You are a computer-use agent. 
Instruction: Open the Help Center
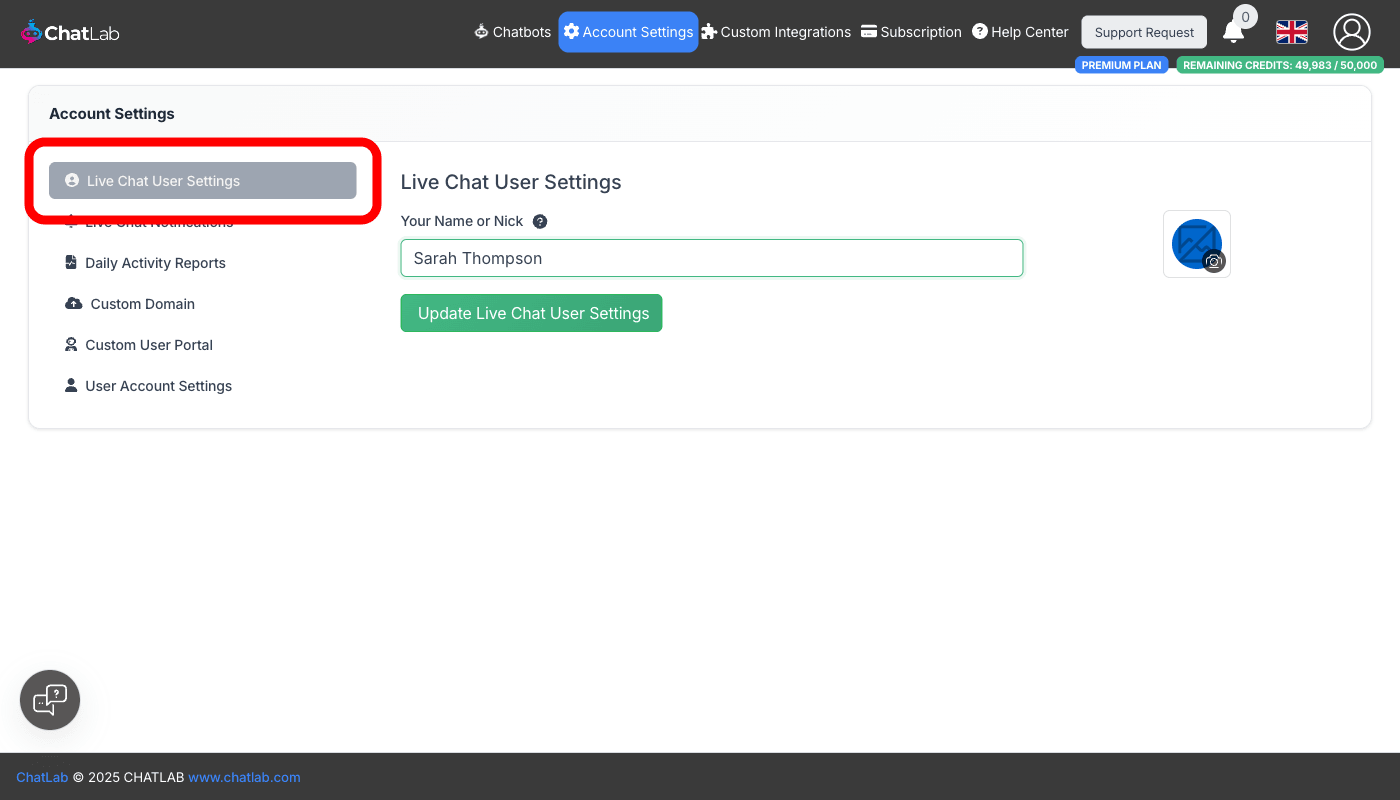[1020, 32]
